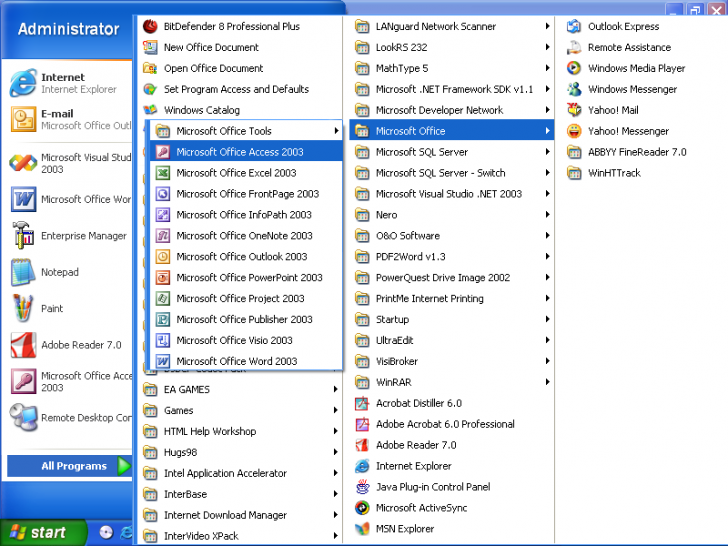Open the VisiBroker folder entry

[x=452, y=361]
